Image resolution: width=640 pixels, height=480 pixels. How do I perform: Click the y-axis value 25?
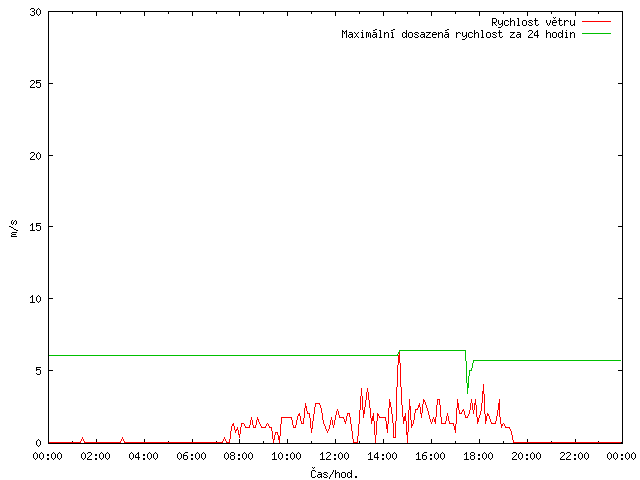36,84
